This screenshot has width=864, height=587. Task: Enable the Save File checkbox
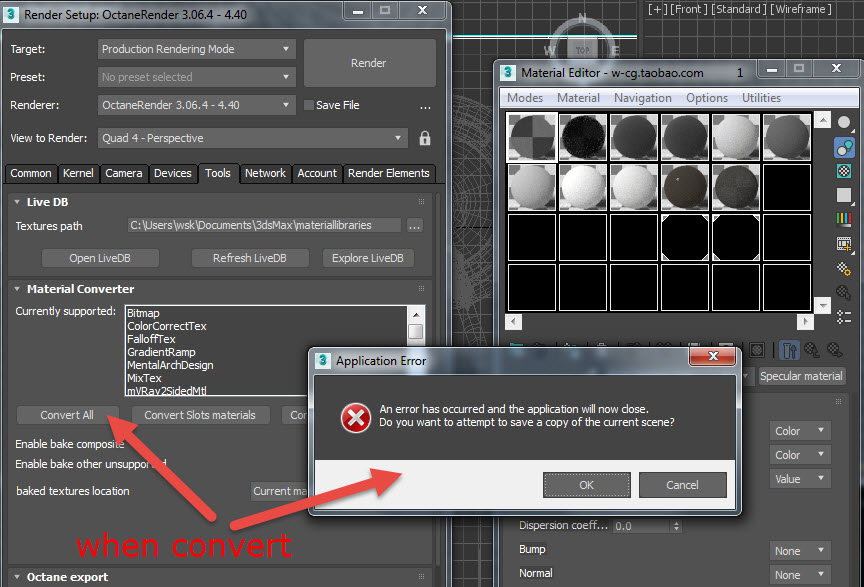pyautogui.click(x=309, y=105)
